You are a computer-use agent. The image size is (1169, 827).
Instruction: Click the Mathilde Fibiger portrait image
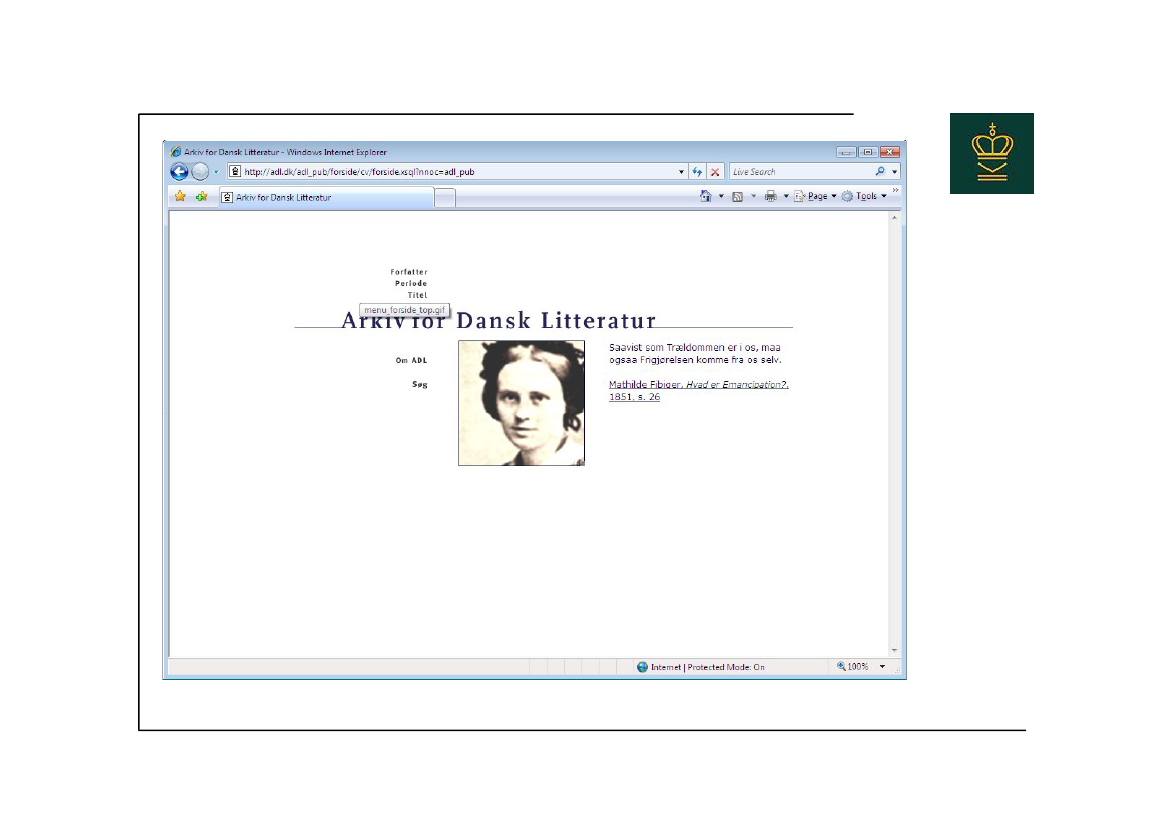(521, 403)
